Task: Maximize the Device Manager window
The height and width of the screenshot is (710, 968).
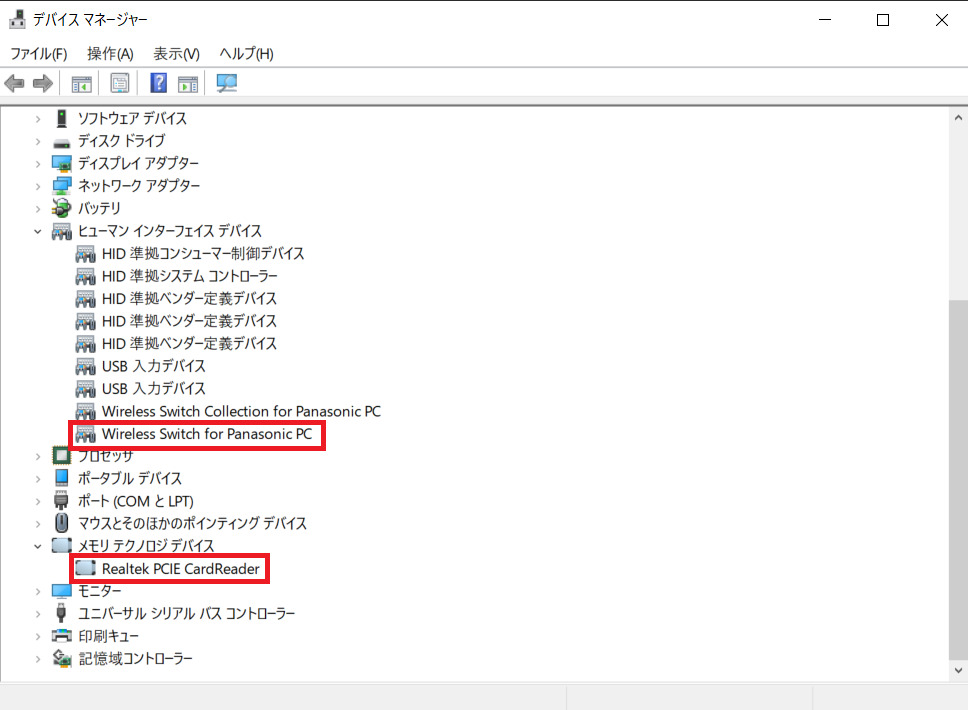Action: click(x=883, y=20)
